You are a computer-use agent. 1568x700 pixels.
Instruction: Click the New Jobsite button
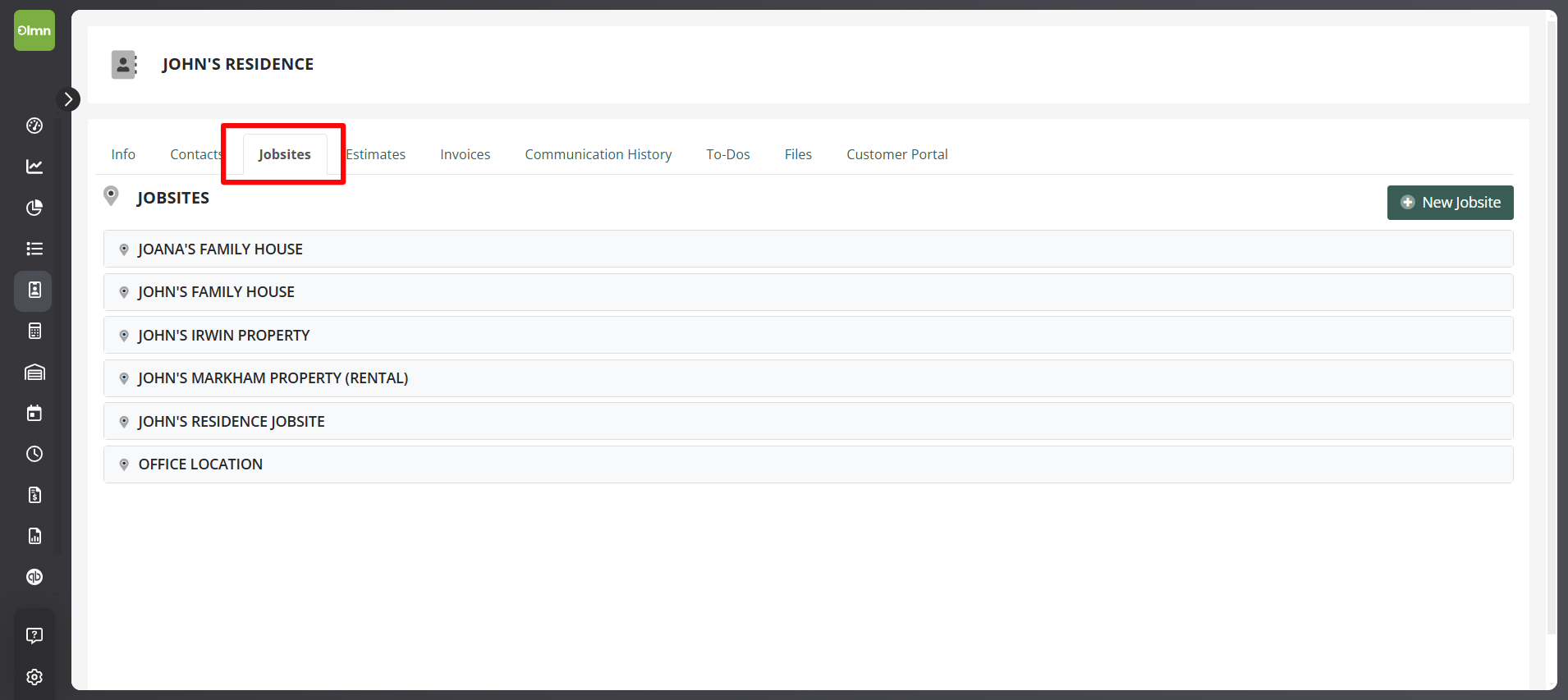tap(1450, 203)
